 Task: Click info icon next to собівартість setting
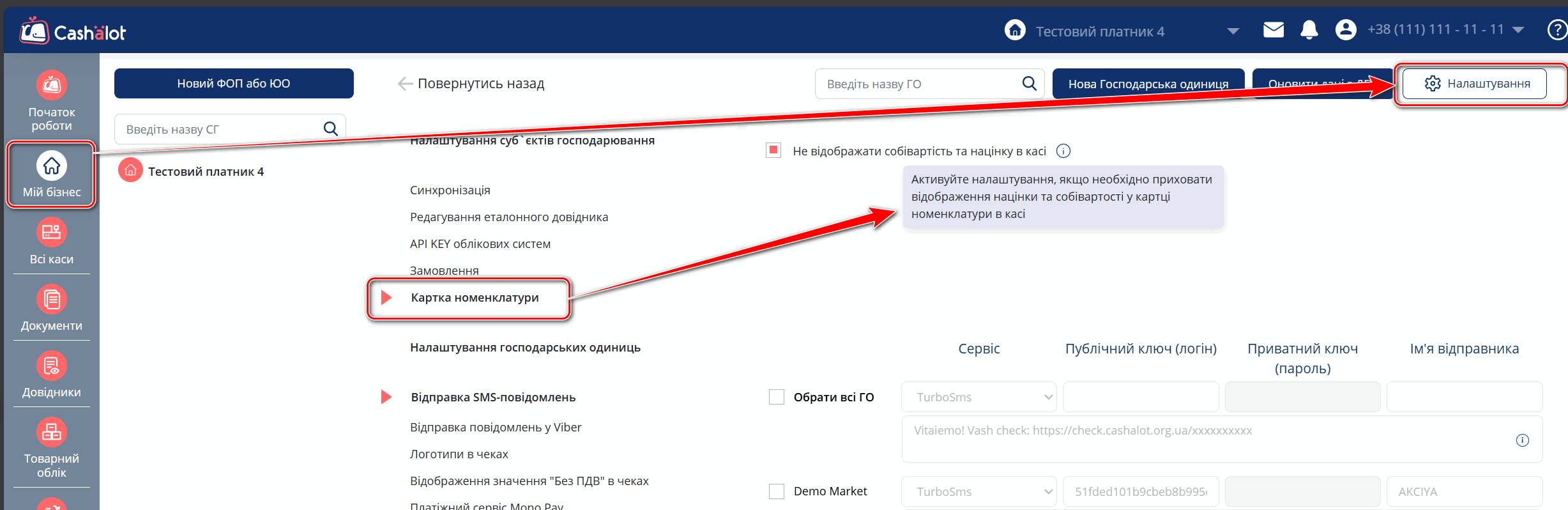1063,151
